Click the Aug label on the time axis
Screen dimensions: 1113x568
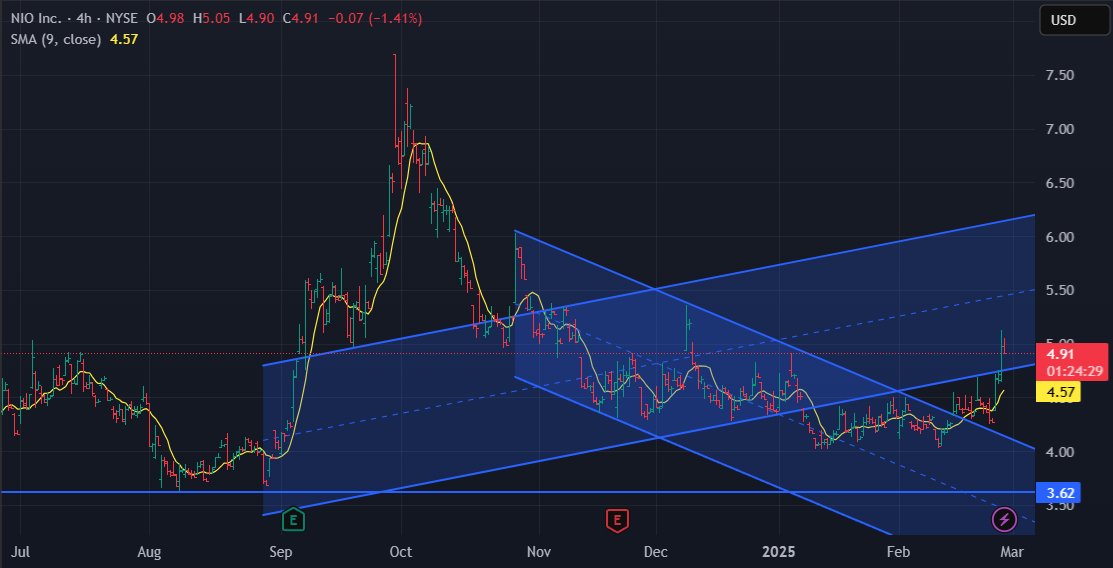150,551
